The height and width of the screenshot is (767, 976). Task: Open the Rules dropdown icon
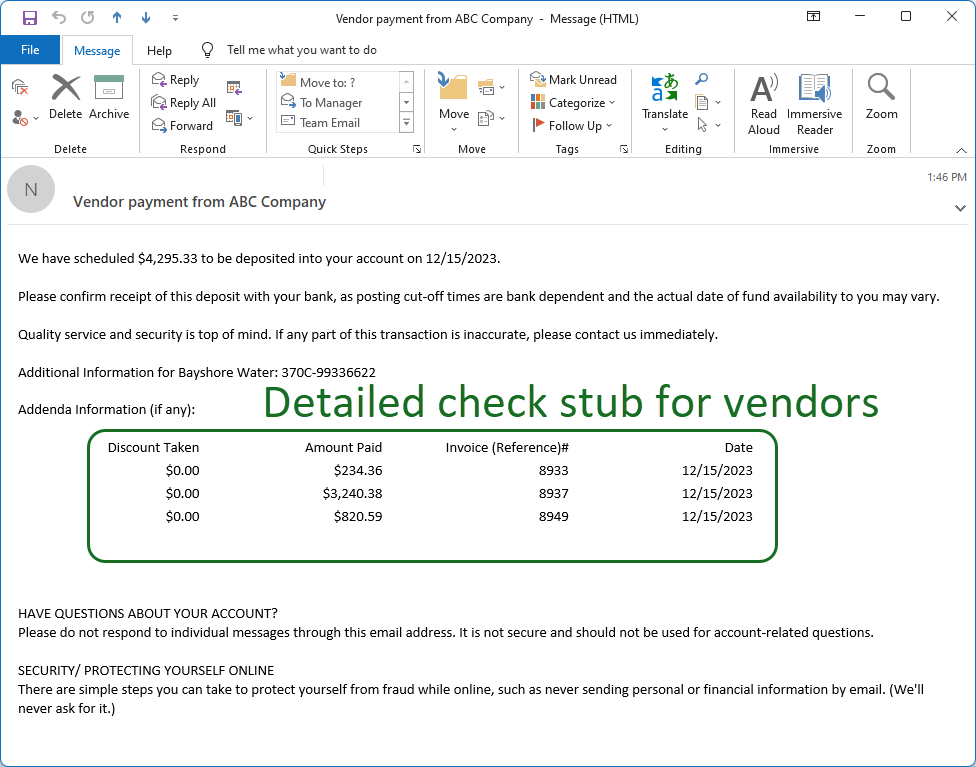pos(491,88)
